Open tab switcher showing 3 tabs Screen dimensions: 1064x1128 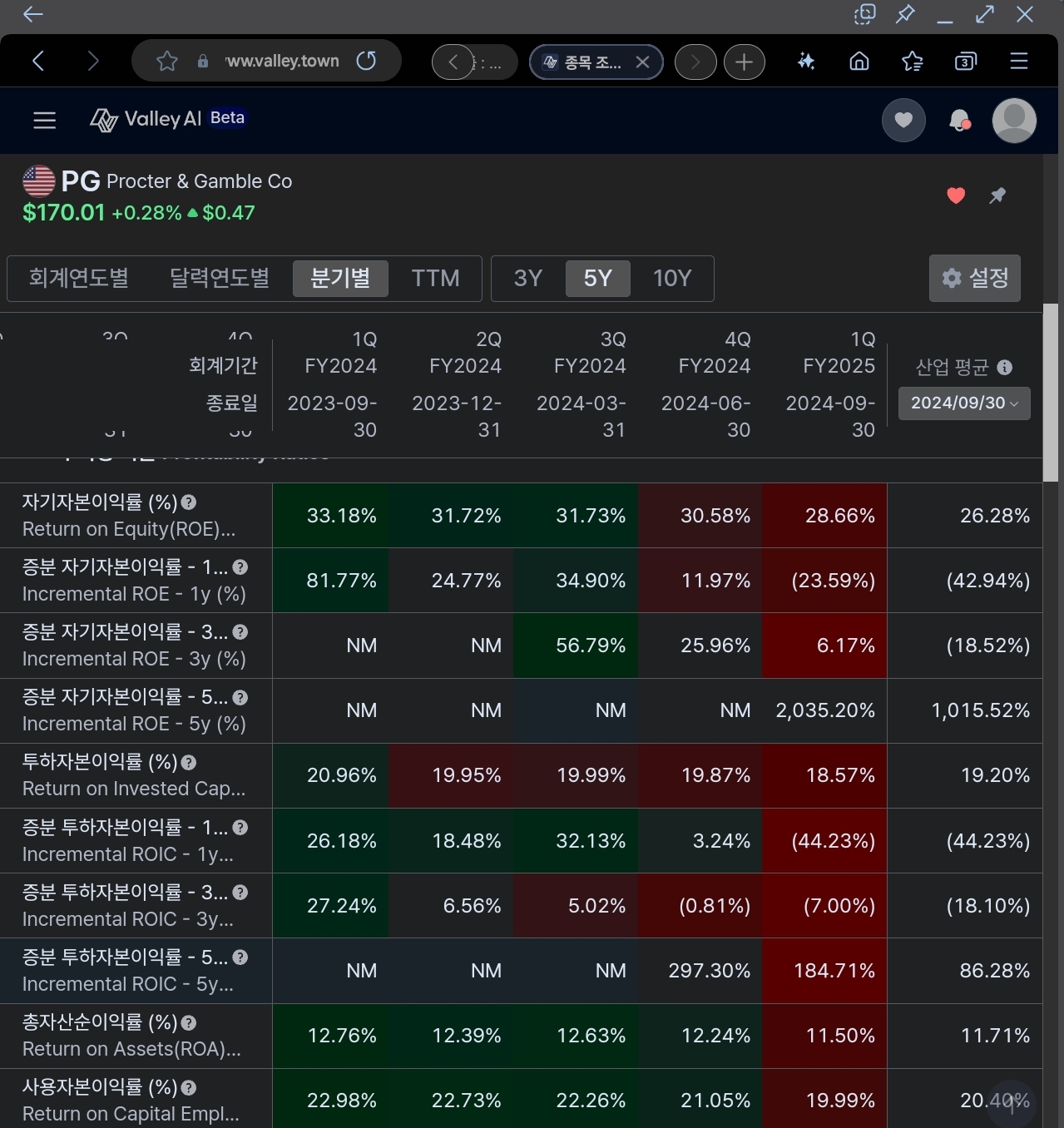(965, 61)
